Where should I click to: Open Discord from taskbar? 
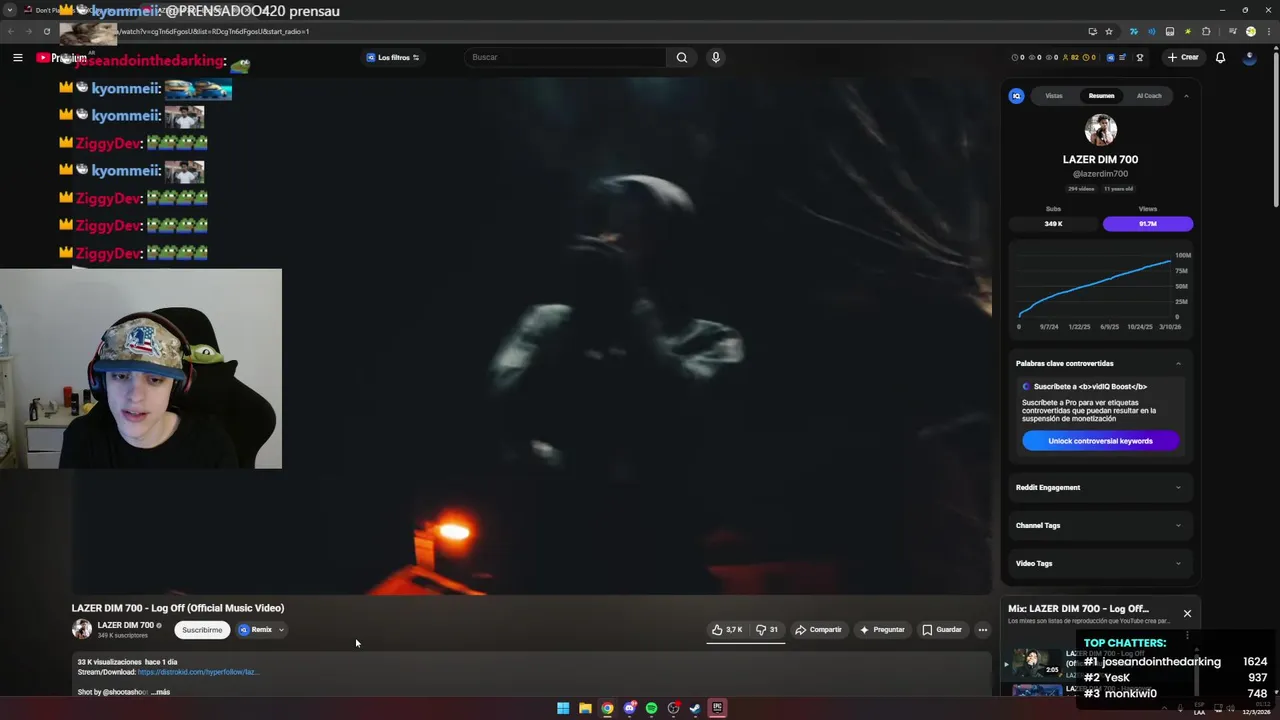629,708
